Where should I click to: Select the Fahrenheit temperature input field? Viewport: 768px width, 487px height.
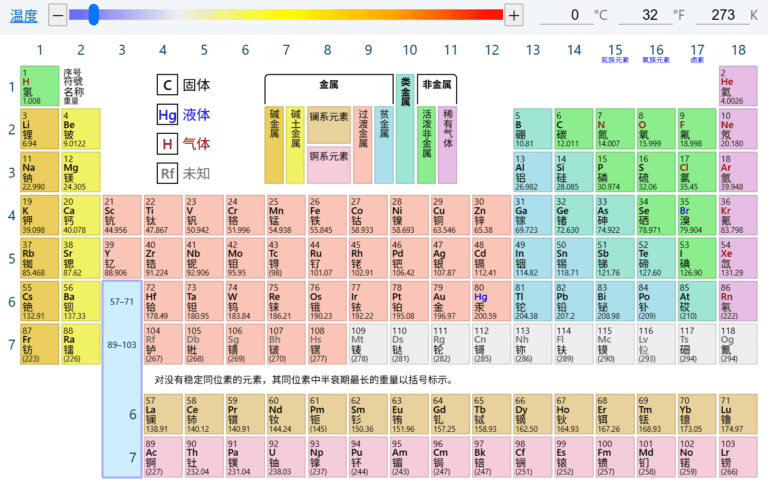[646, 15]
